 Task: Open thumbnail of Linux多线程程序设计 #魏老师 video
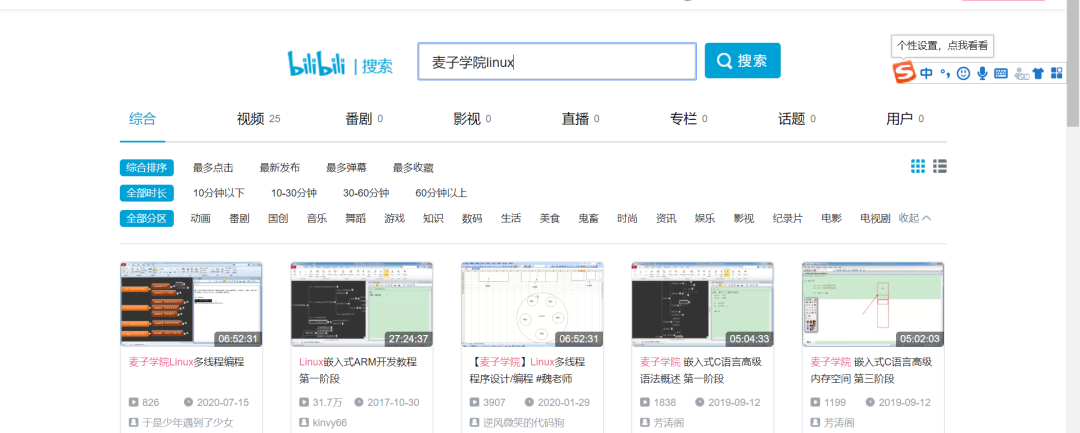(x=532, y=304)
